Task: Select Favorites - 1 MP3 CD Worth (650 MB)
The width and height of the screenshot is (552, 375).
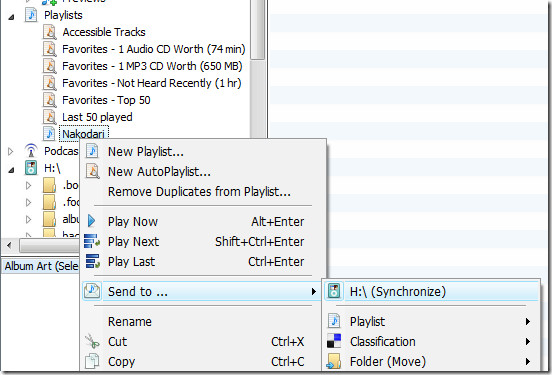Action: (x=152, y=66)
